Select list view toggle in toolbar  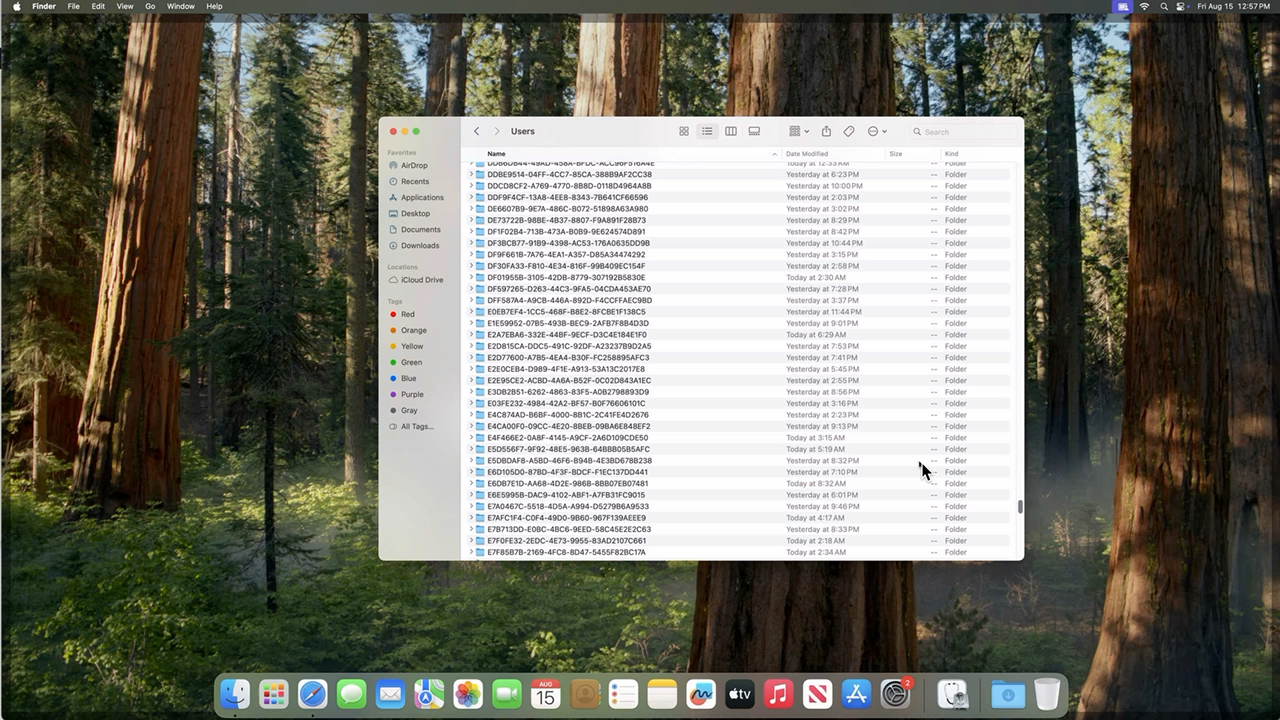click(707, 131)
